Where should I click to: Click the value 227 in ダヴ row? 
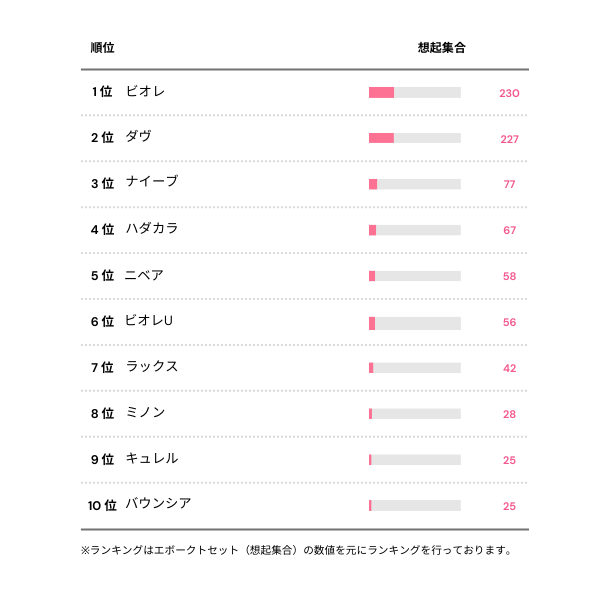(509, 139)
